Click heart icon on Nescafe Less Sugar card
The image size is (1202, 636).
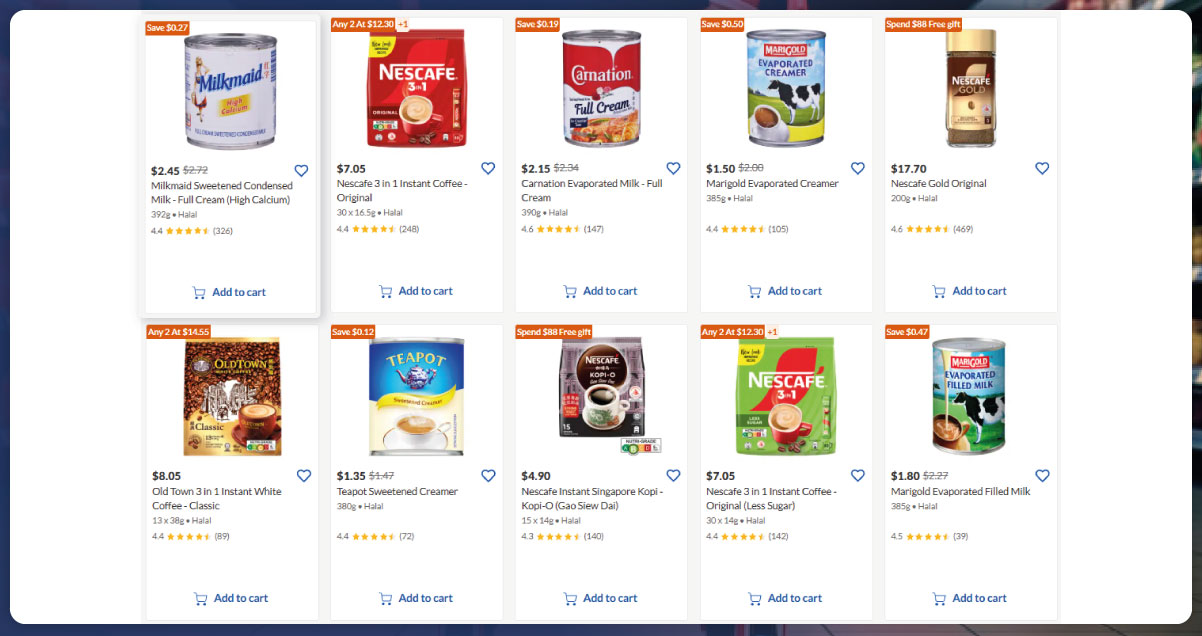857,476
